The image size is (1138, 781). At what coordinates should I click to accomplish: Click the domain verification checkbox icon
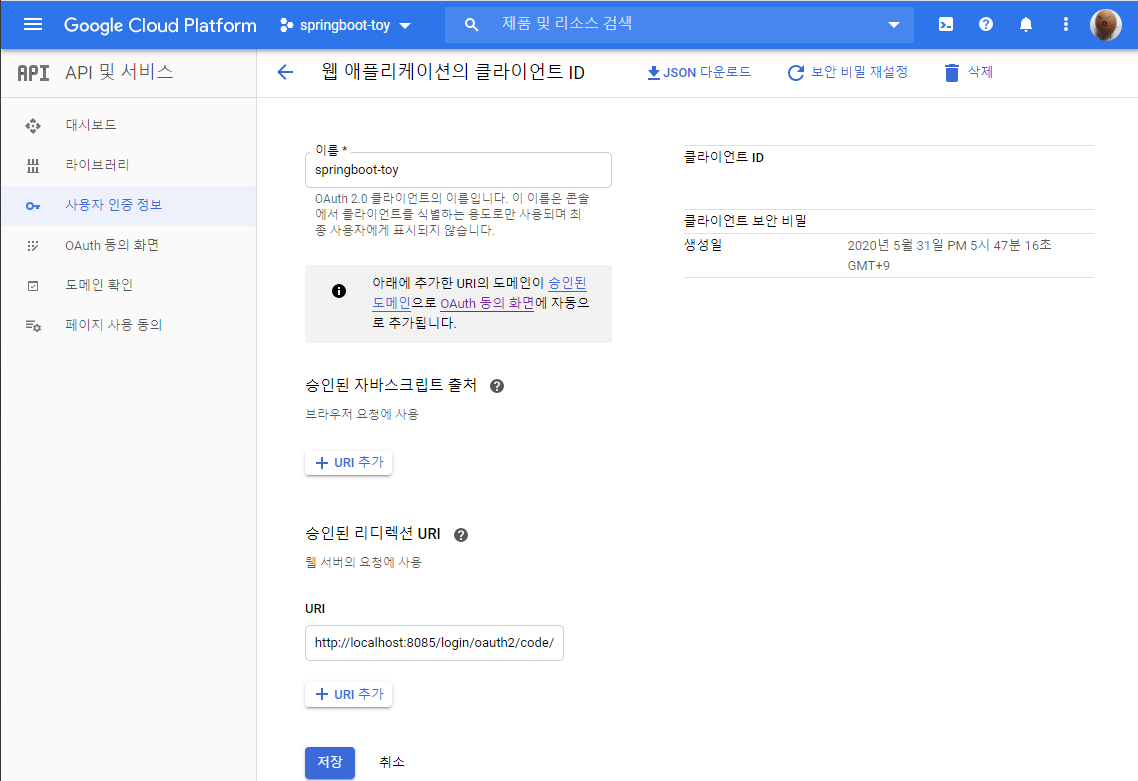click(x=33, y=286)
